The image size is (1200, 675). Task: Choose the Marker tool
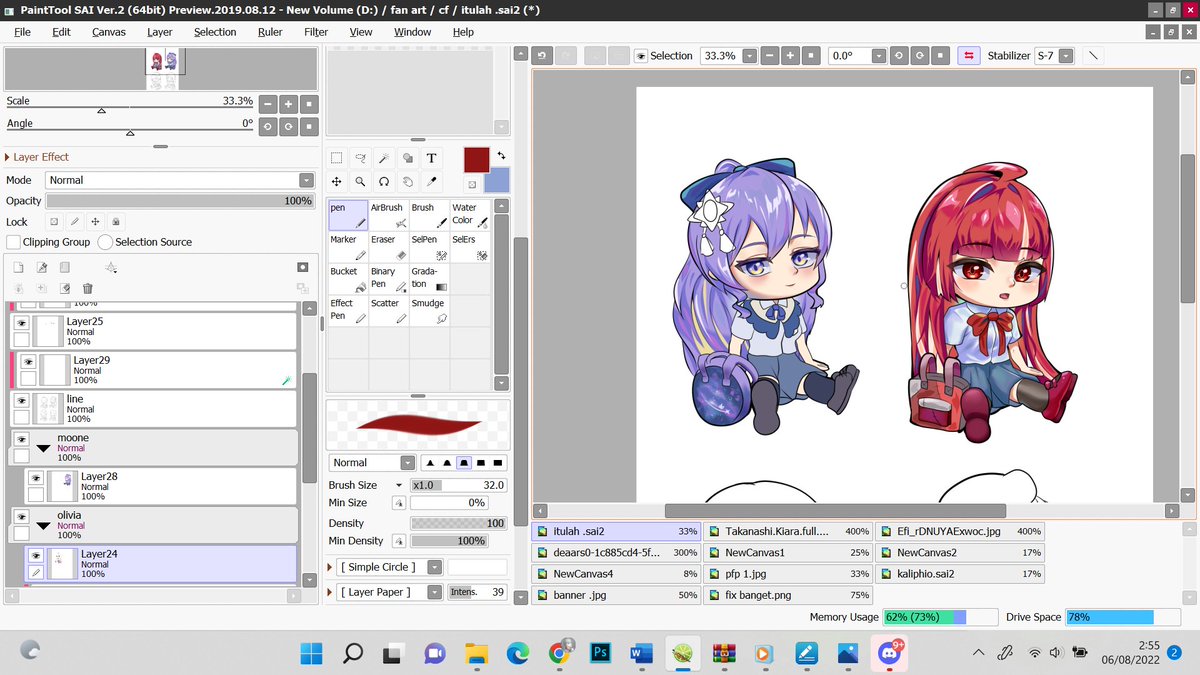(x=348, y=247)
